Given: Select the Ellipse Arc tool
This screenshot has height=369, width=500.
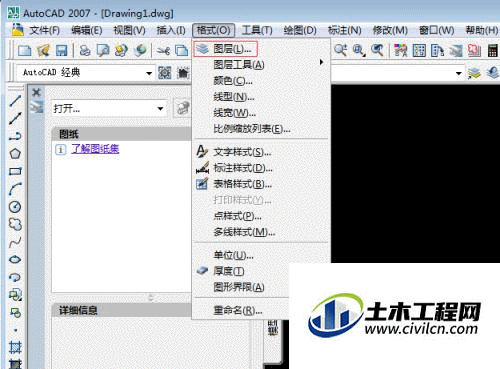Looking at the screenshot, I should click(x=15, y=277).
